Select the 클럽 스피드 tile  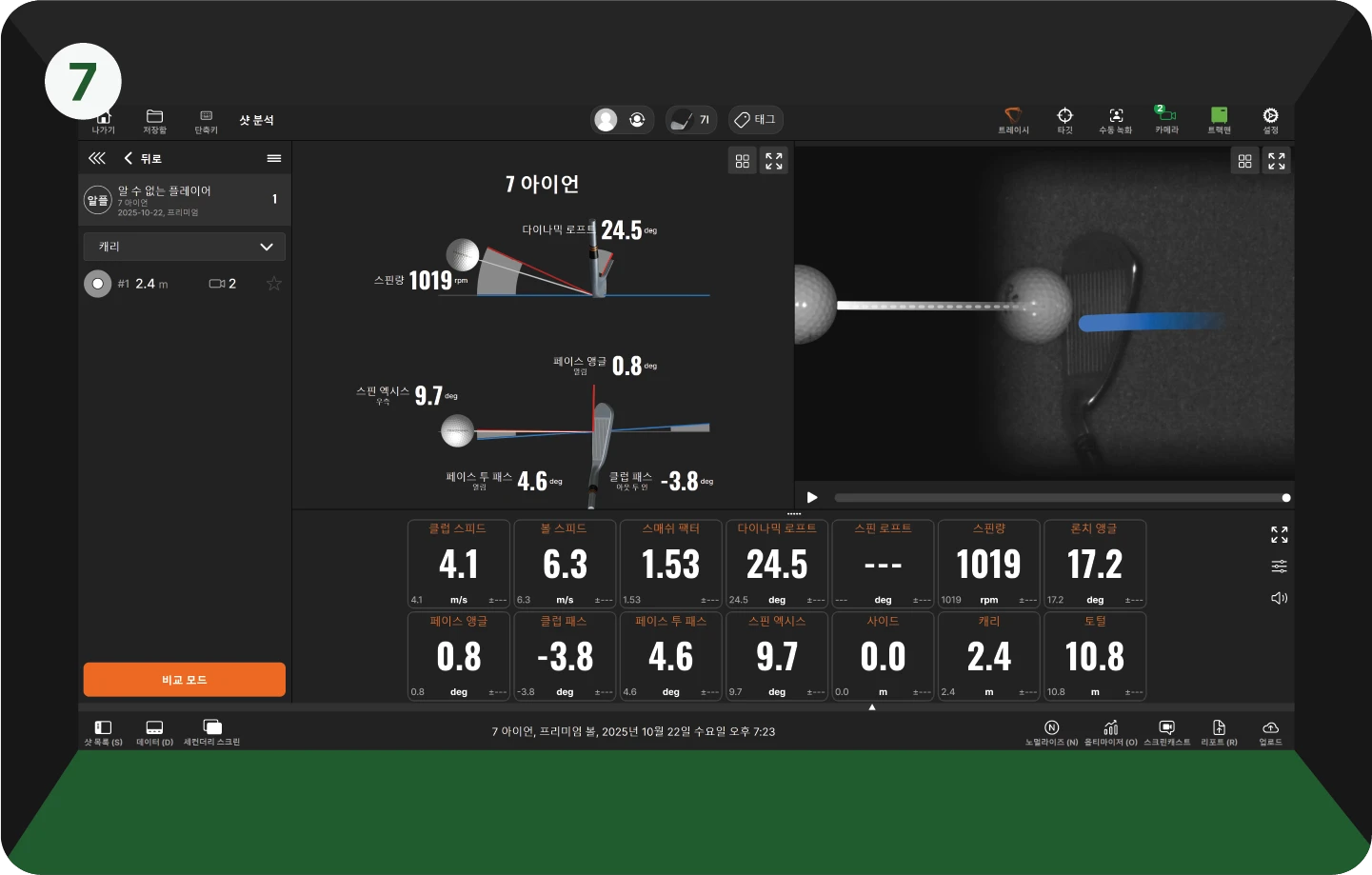(458, 564)
